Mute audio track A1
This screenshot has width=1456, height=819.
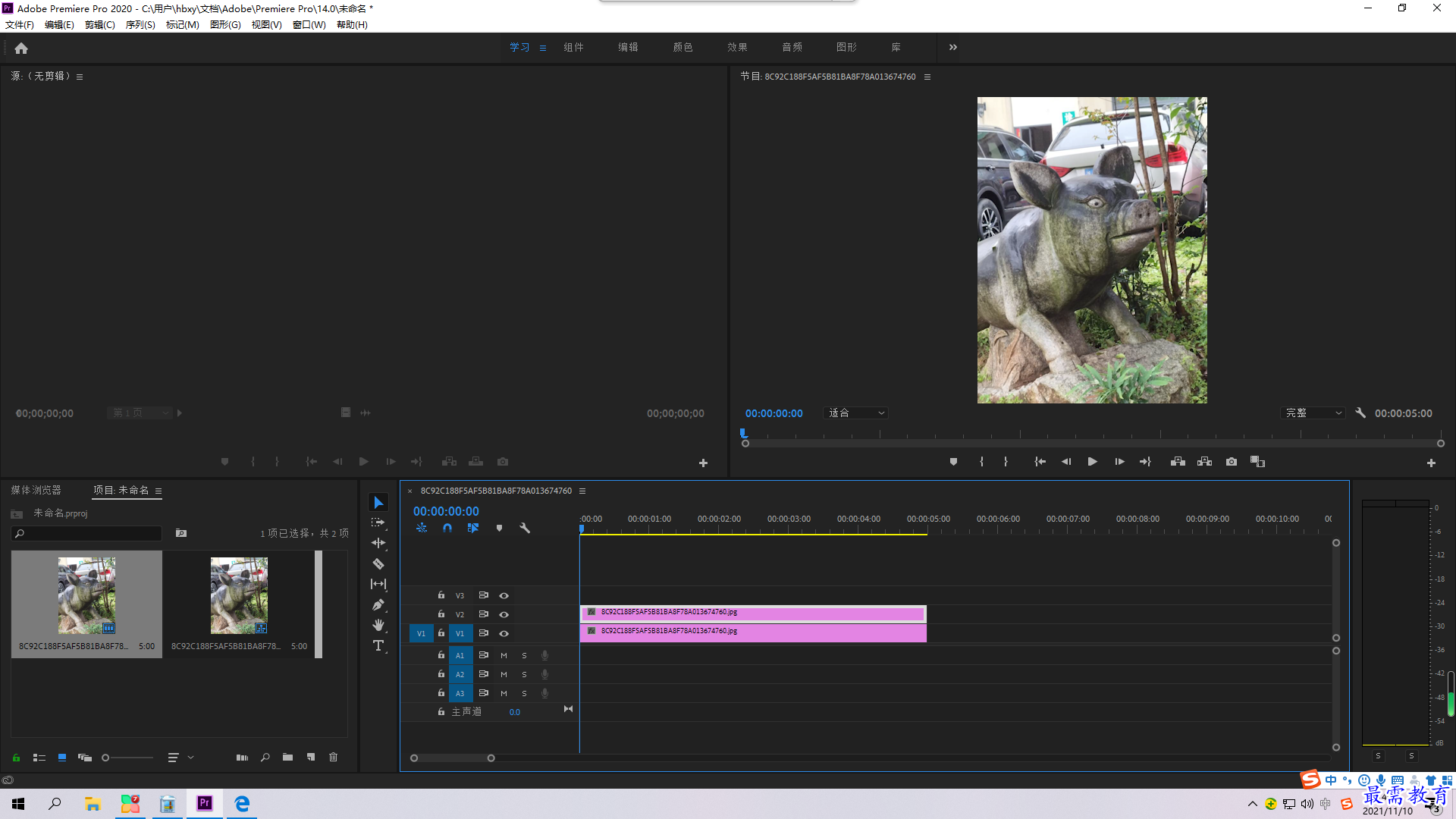pyautogui.click(x=504, y=655)
